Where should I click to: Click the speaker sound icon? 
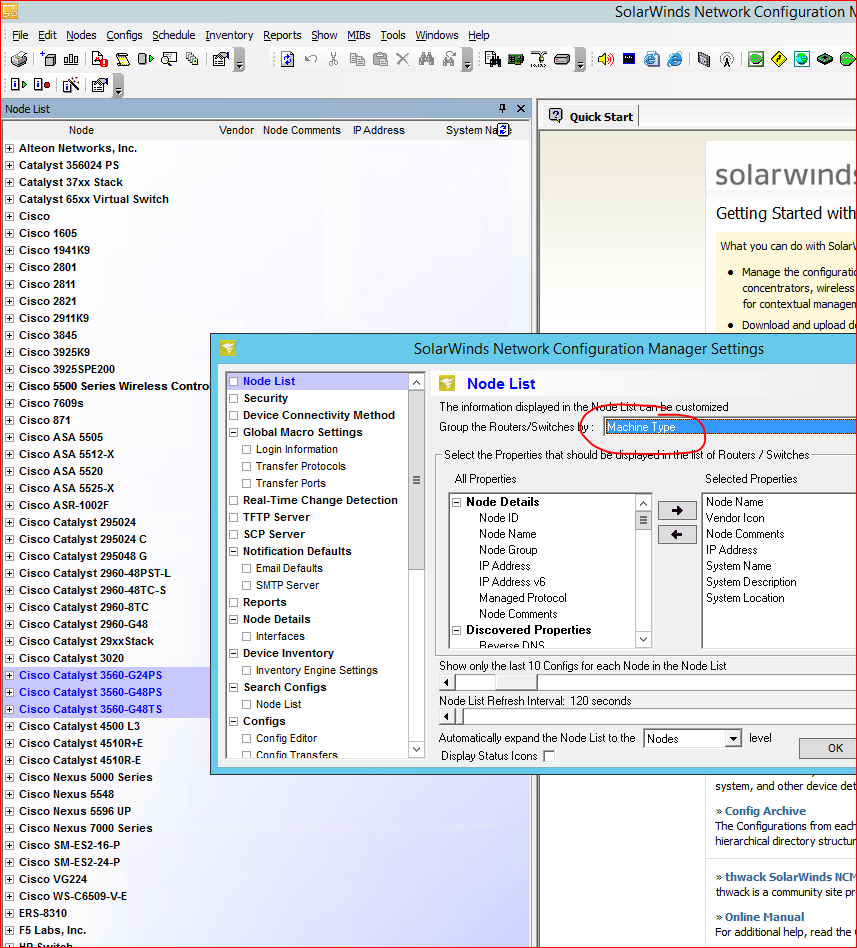point(605,59)
